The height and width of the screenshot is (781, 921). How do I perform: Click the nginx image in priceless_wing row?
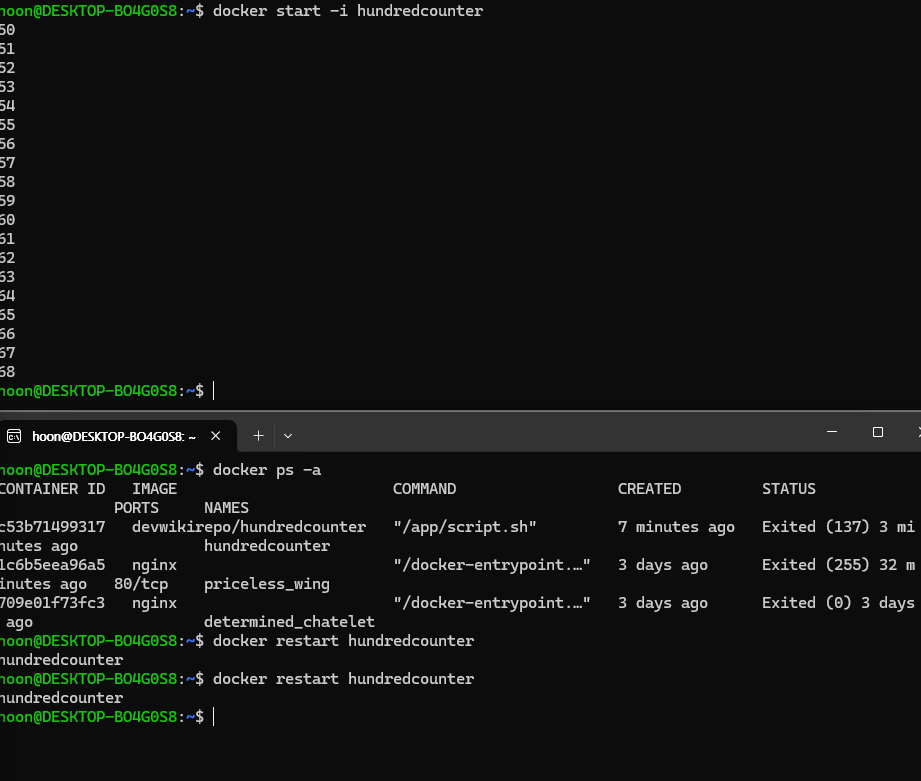pyautogui.click(x=154, y=565)
